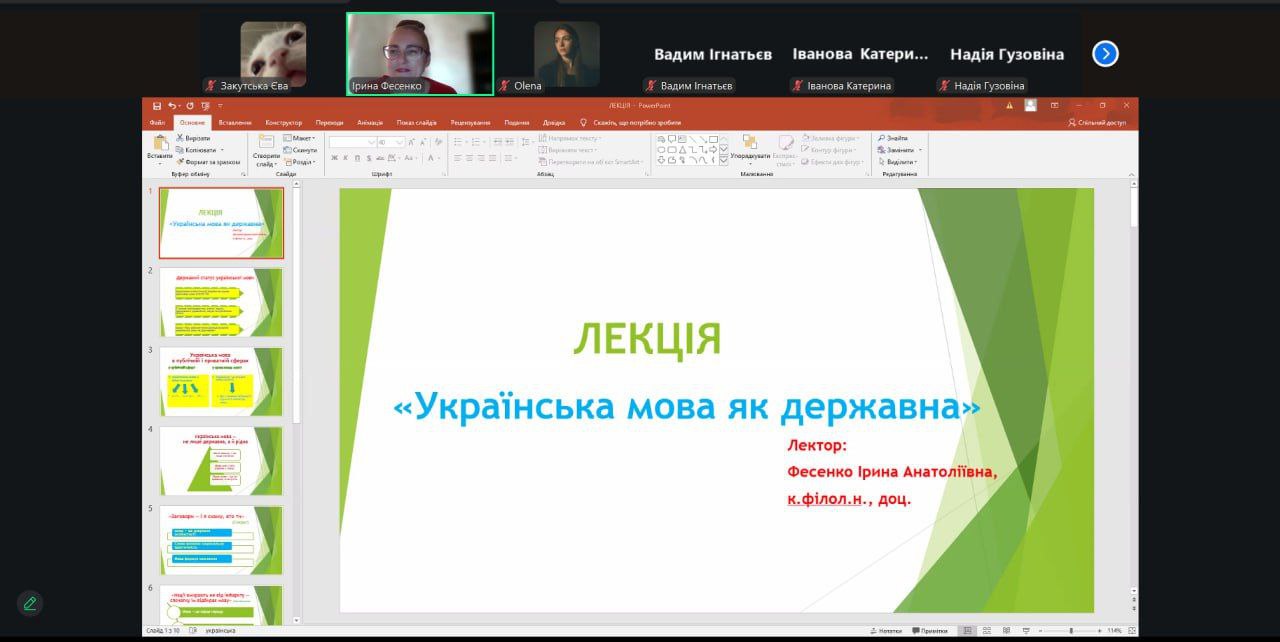The height and width of the screenshot is (642, 1280).
Task: Click the annotation pencil icon at bottom left
Action: 30,603
